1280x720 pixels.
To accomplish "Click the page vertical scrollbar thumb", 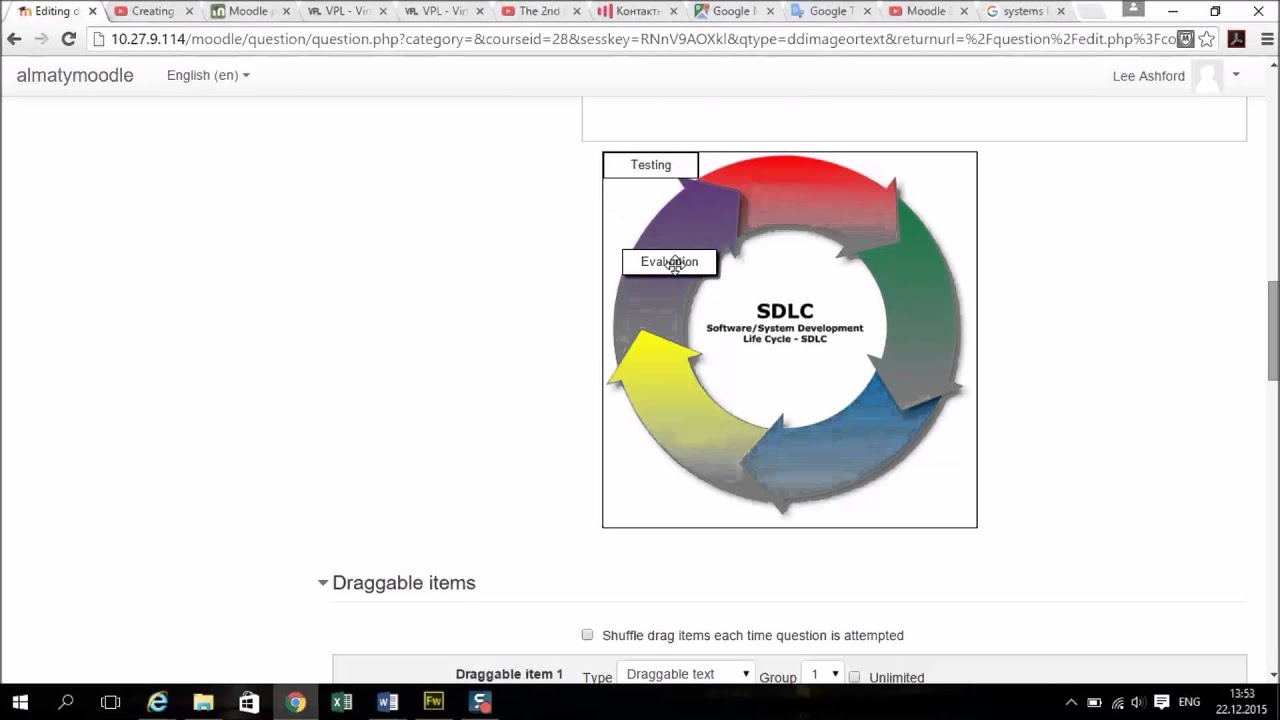I will coord(1273,331).
